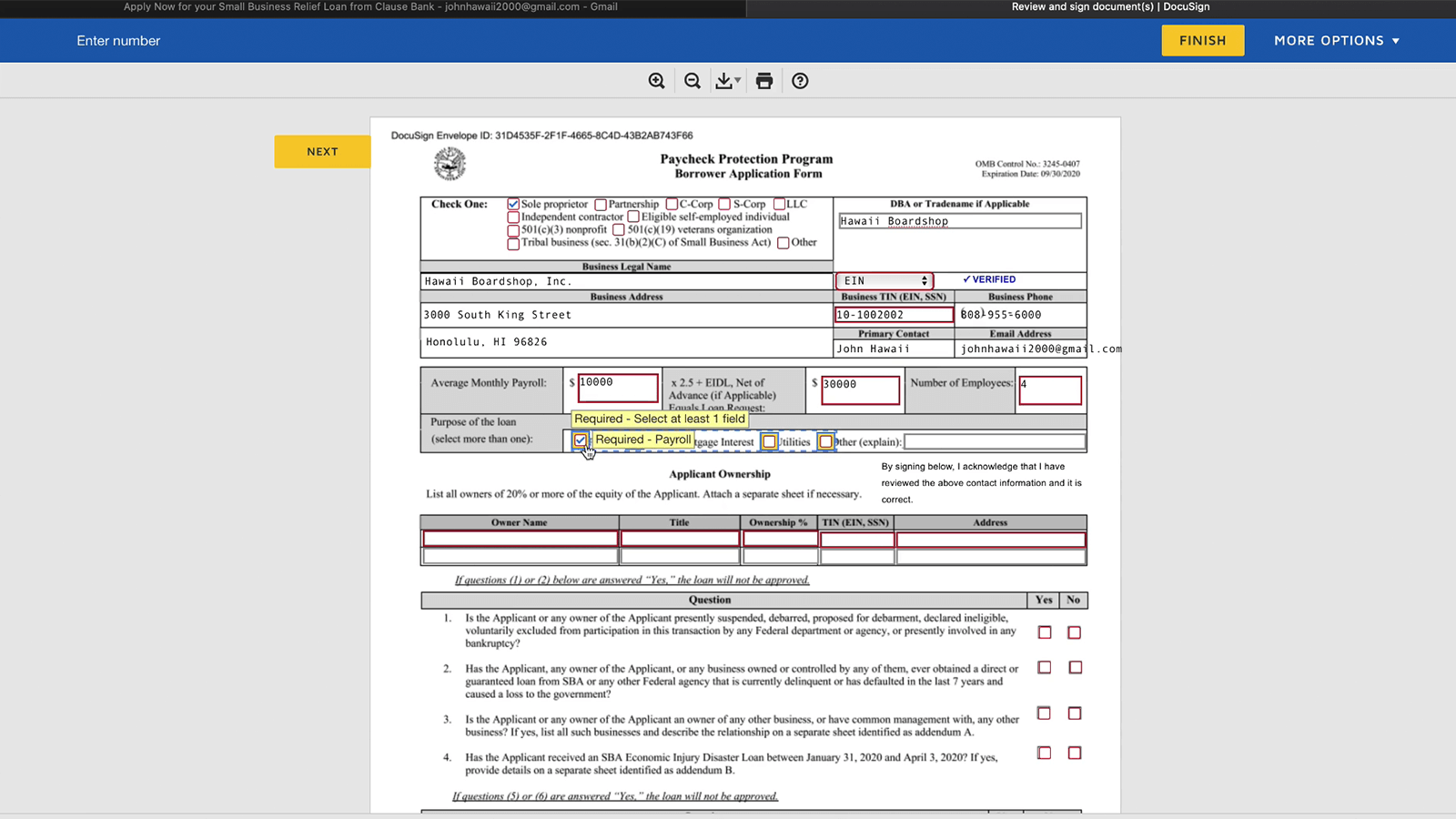Click the Enter number prompt text
This screenshot has width=1456, height=819.
point(118,41)
